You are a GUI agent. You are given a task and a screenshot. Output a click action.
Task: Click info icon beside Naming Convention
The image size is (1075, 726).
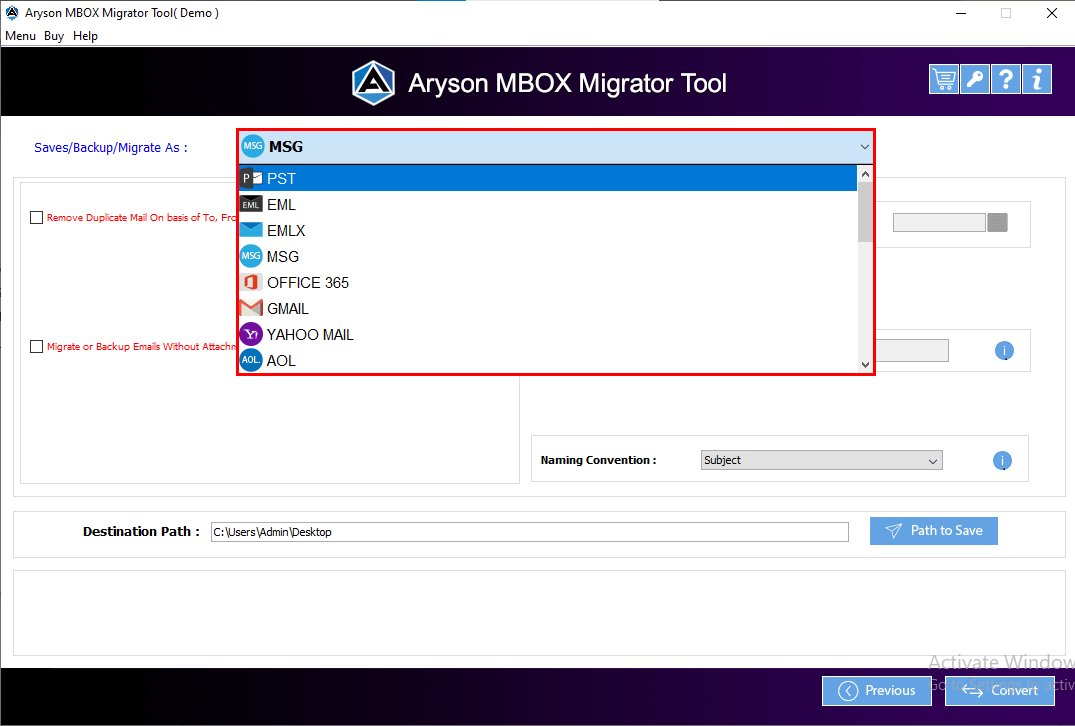[1002, 460]
